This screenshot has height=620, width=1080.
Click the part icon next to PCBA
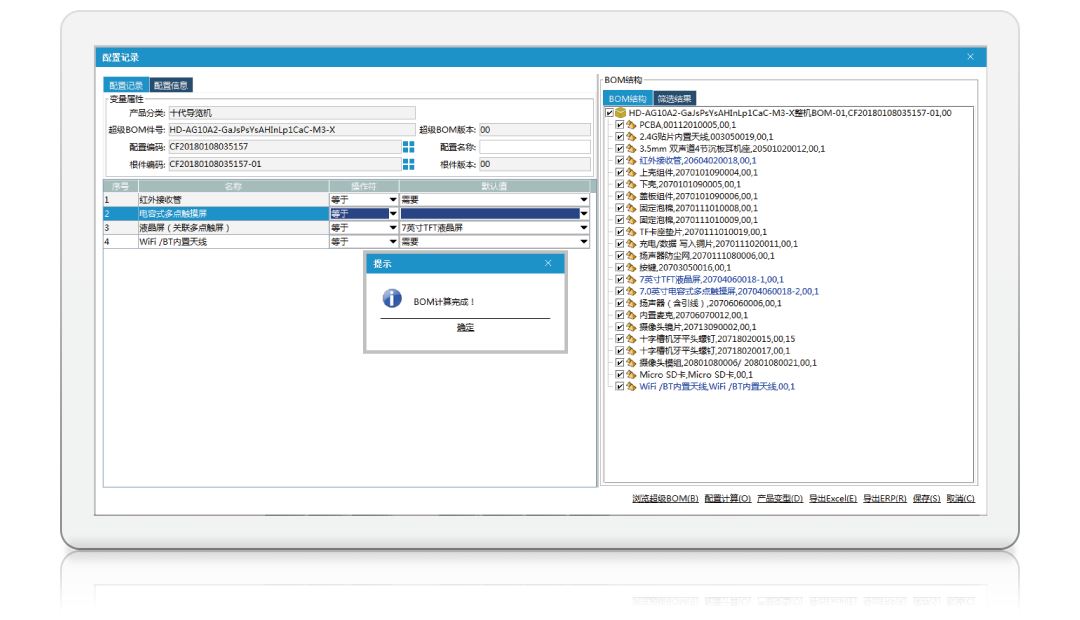coord(632,125)
